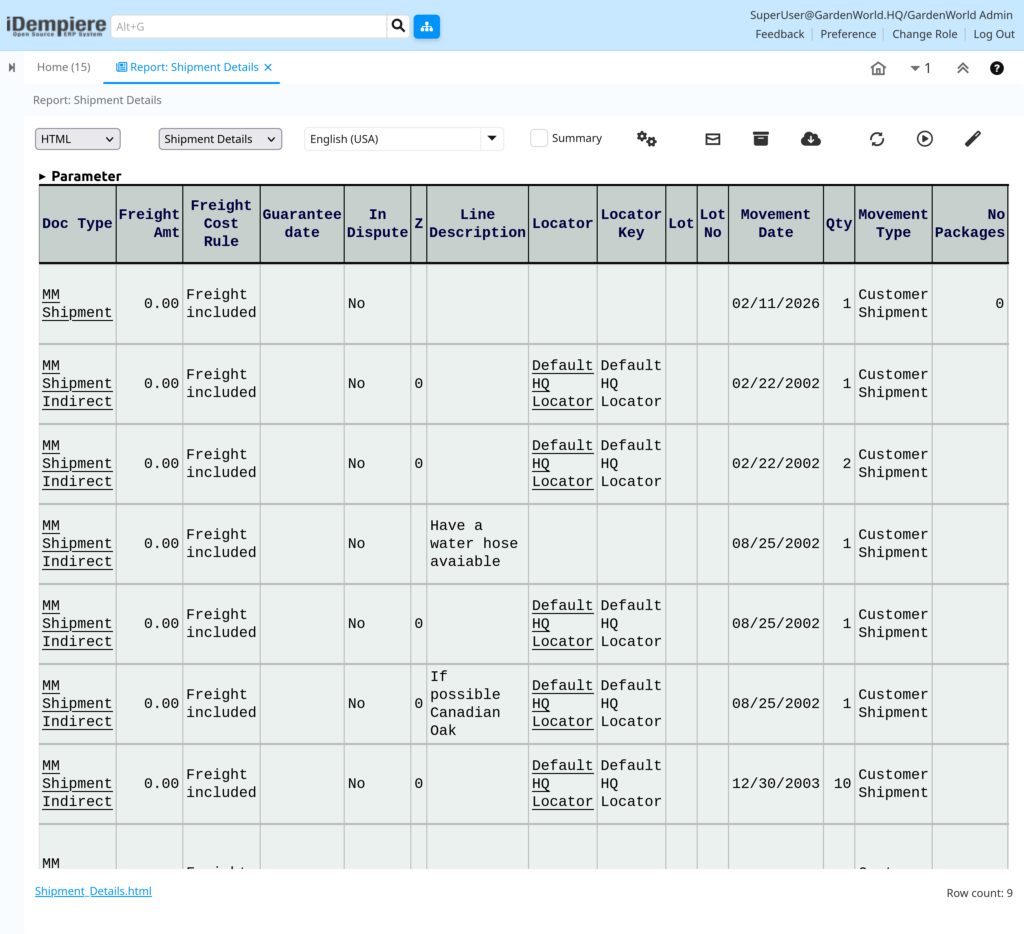Click the Default HQ Locator link for 12/30/2003

point(562,784)
